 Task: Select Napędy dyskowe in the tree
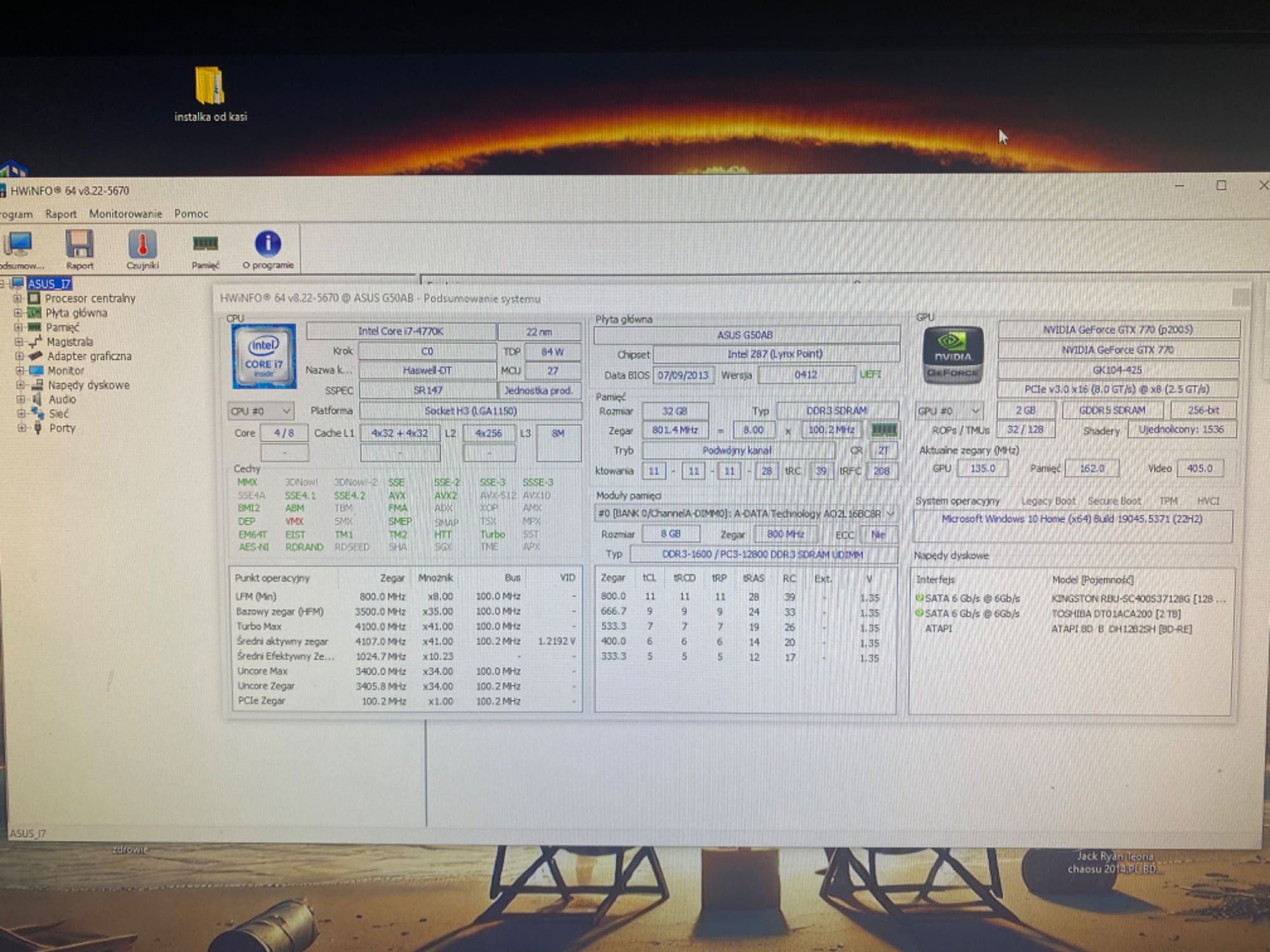88,385
